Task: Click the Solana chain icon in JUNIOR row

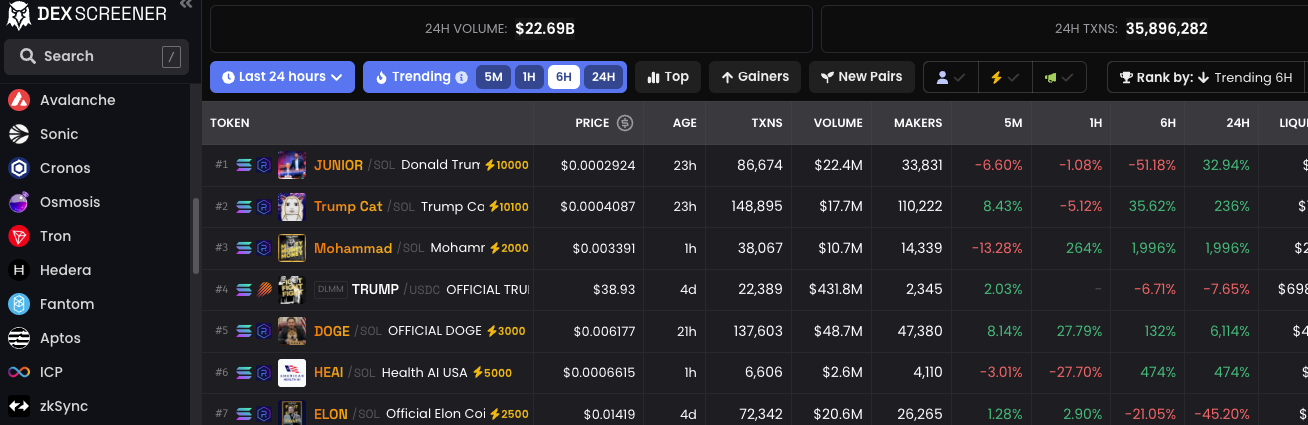Action: tap(245, 165)
